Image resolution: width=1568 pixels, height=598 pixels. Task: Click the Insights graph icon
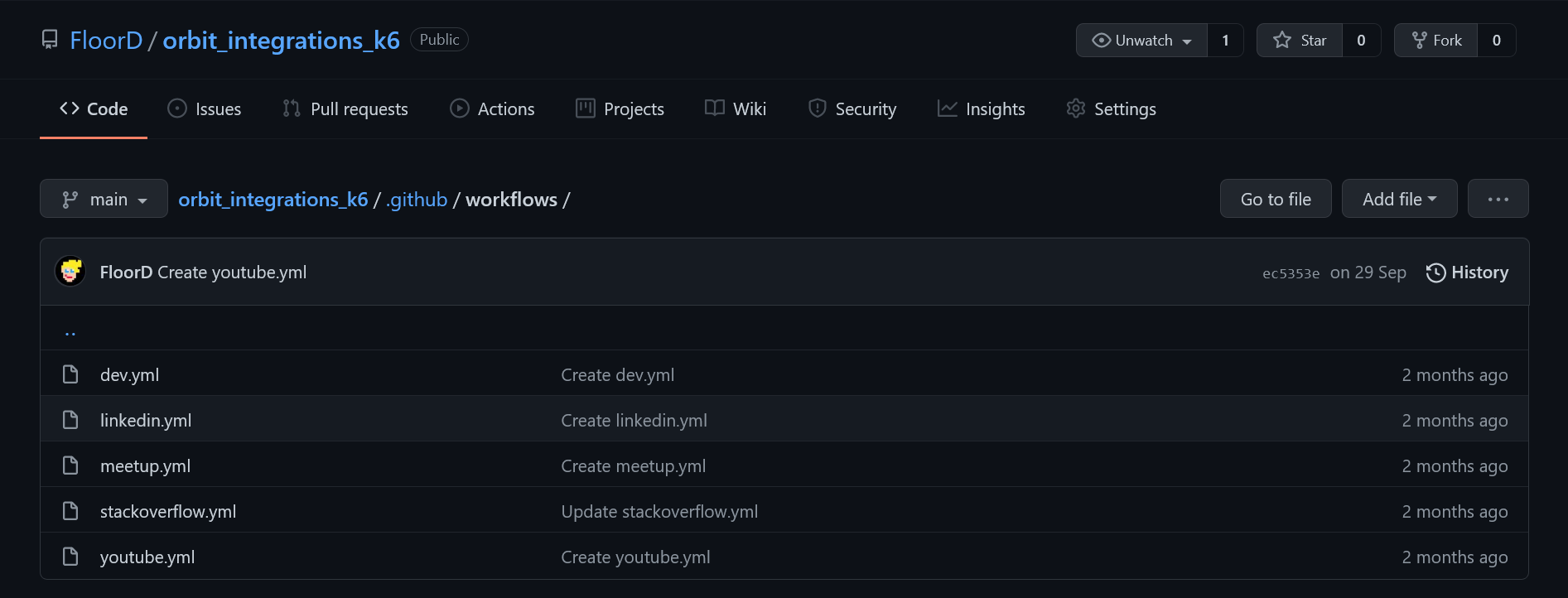(x=948, y=109)
